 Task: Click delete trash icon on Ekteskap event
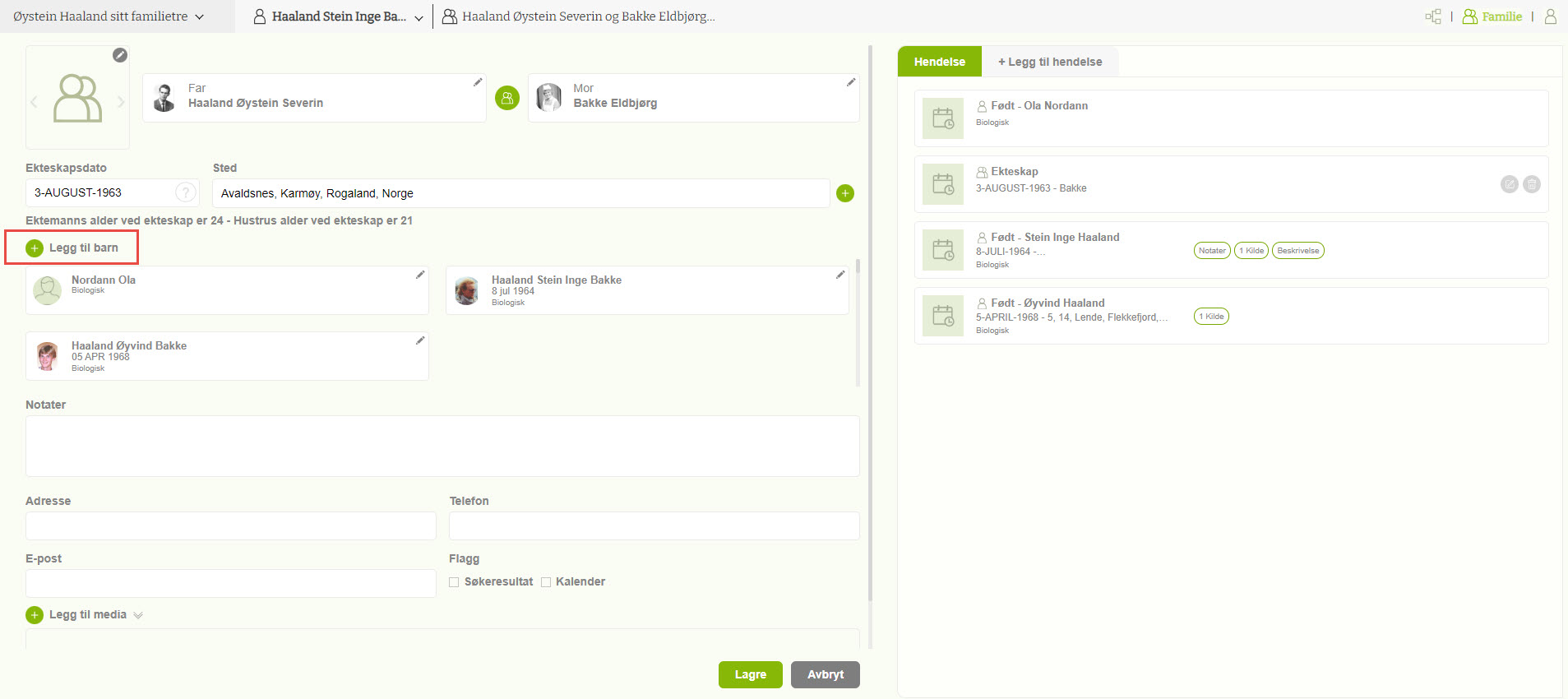coord(1532,184)
